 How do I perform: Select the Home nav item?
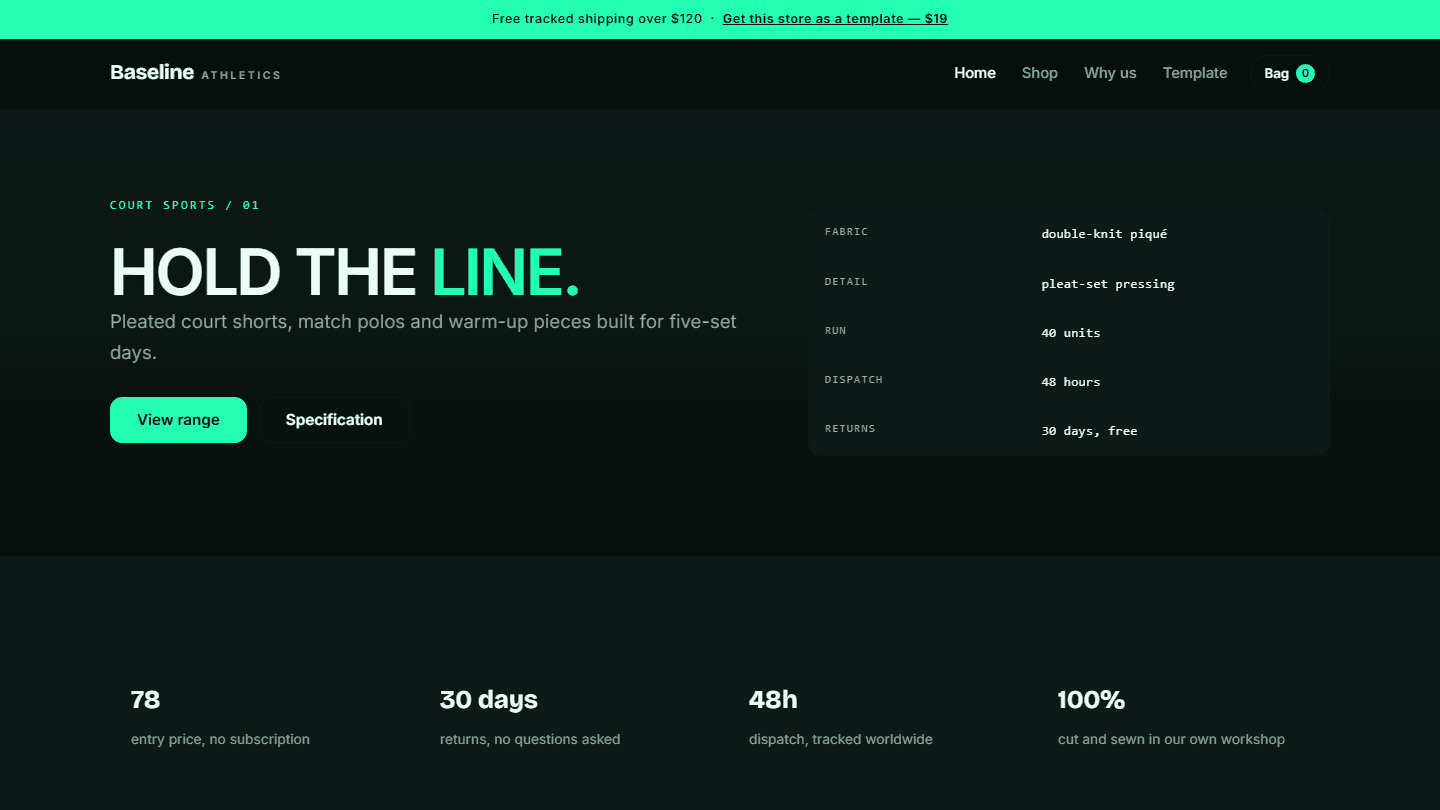(975, 73)
